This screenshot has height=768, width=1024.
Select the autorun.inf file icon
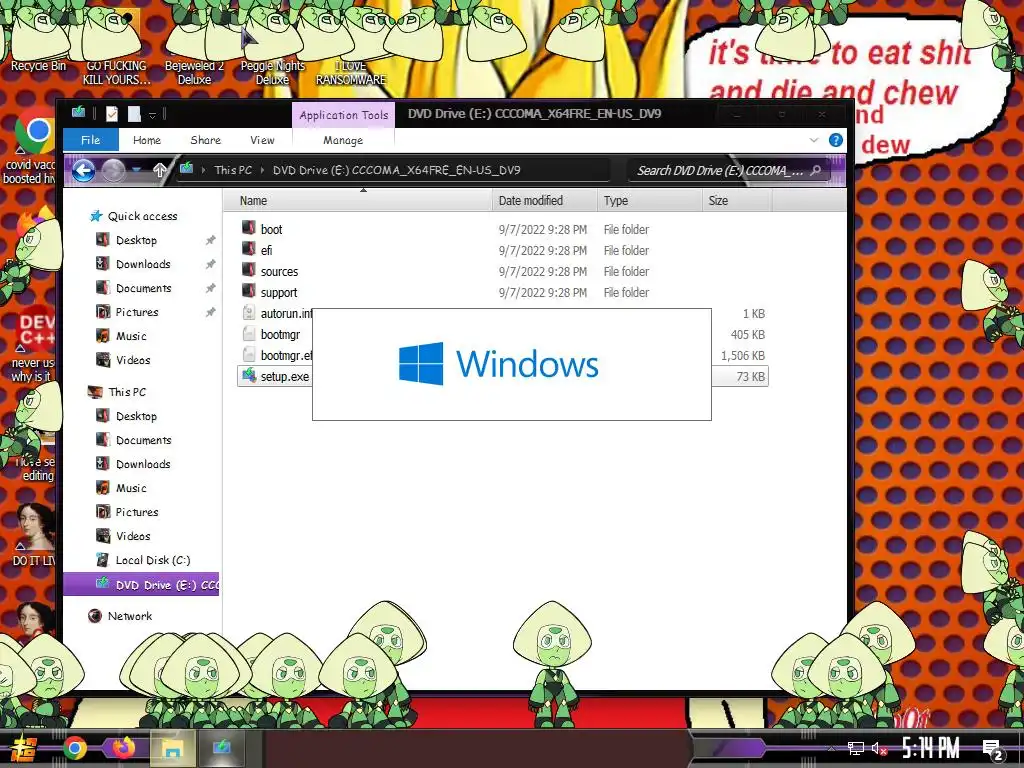249,313
